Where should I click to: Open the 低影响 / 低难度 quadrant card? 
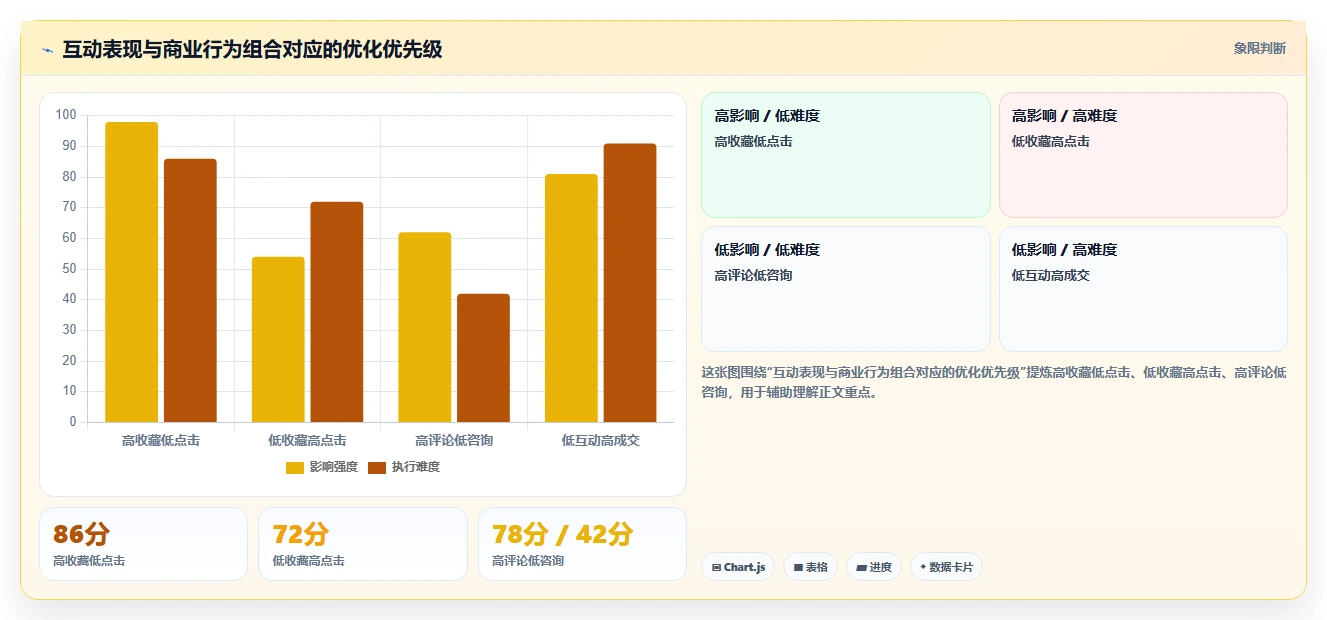click(x=846, y=289)
